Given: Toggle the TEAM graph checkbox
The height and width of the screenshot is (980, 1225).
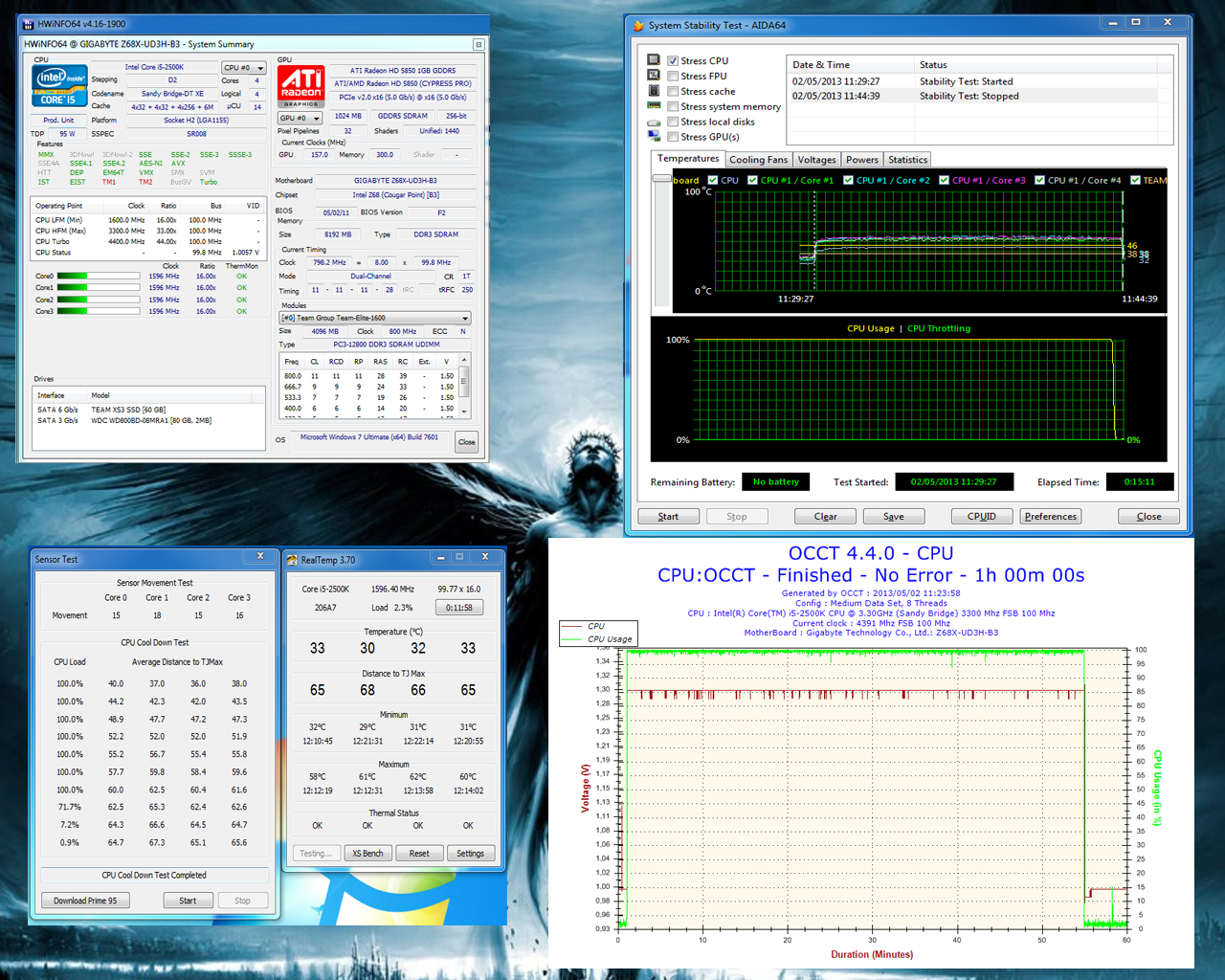Looking at the screenshot, I should [x=1136, y=180].
